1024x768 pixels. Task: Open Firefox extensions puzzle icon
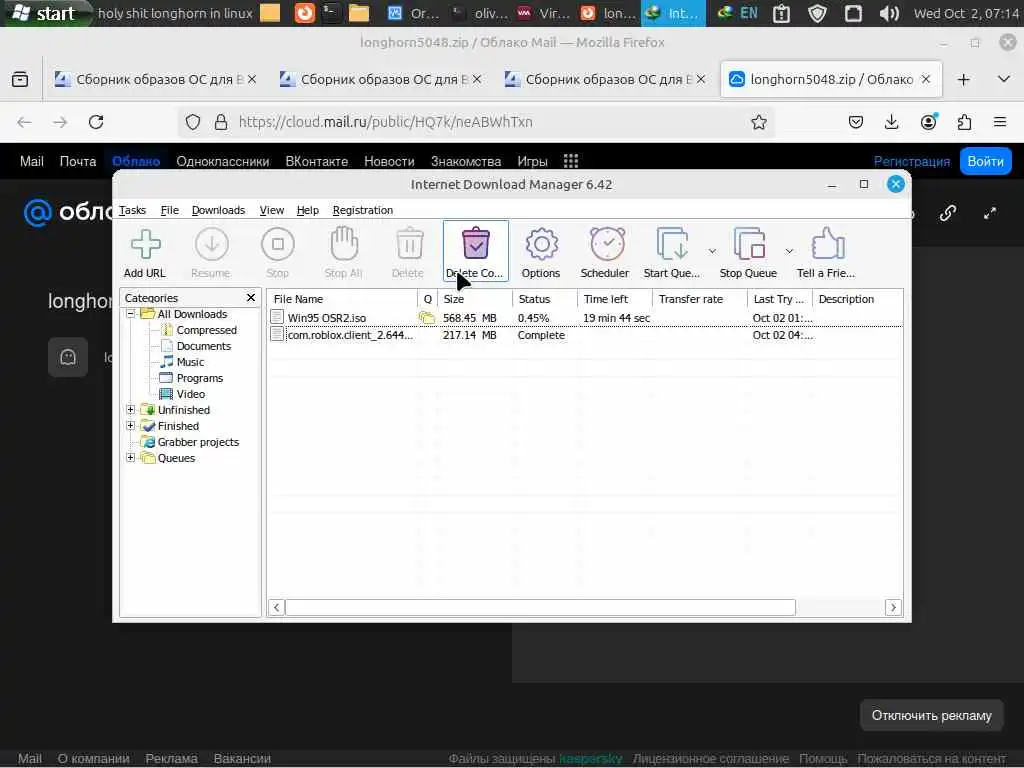click(x=965, y=122)
